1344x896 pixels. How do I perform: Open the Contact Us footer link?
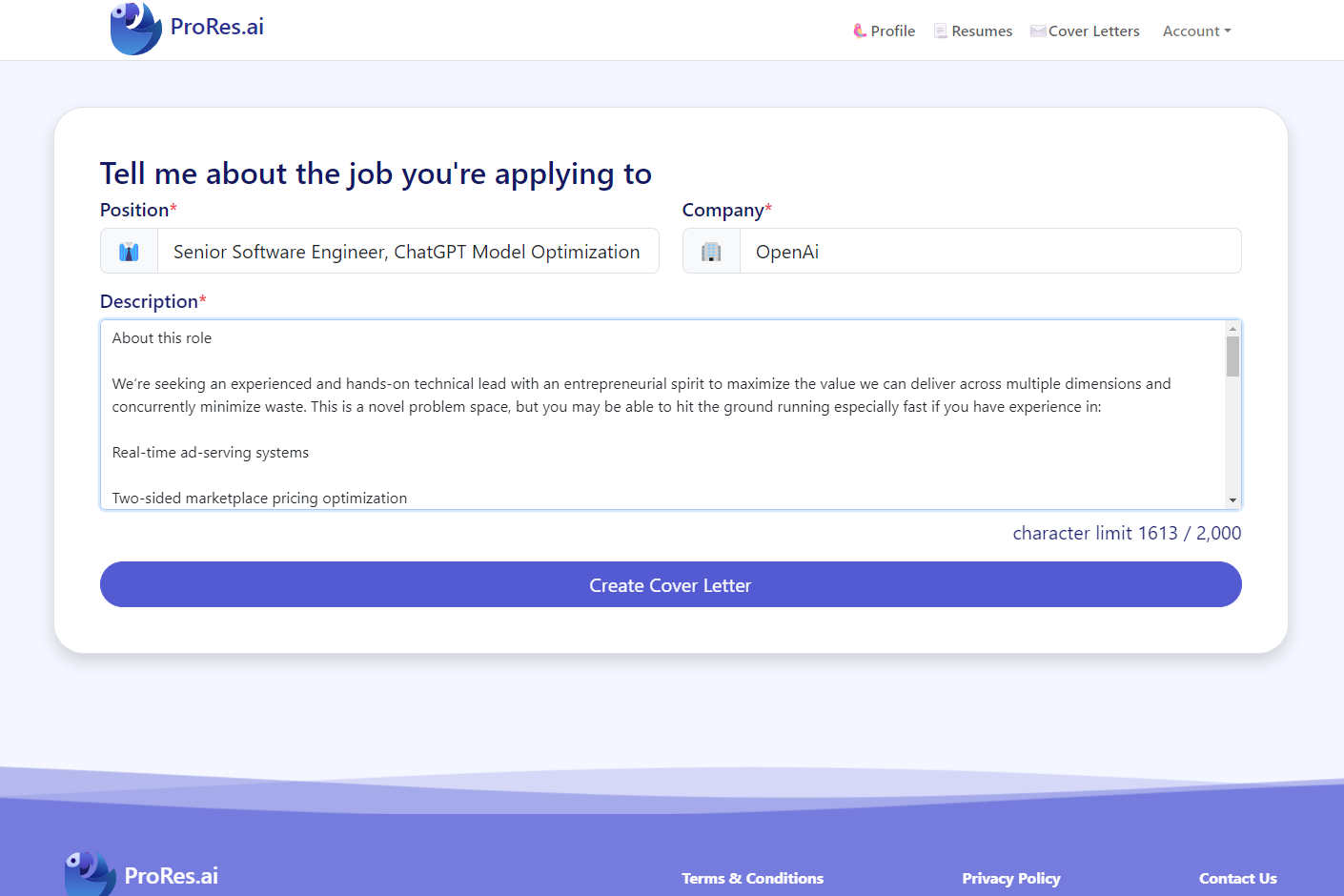1237,878
